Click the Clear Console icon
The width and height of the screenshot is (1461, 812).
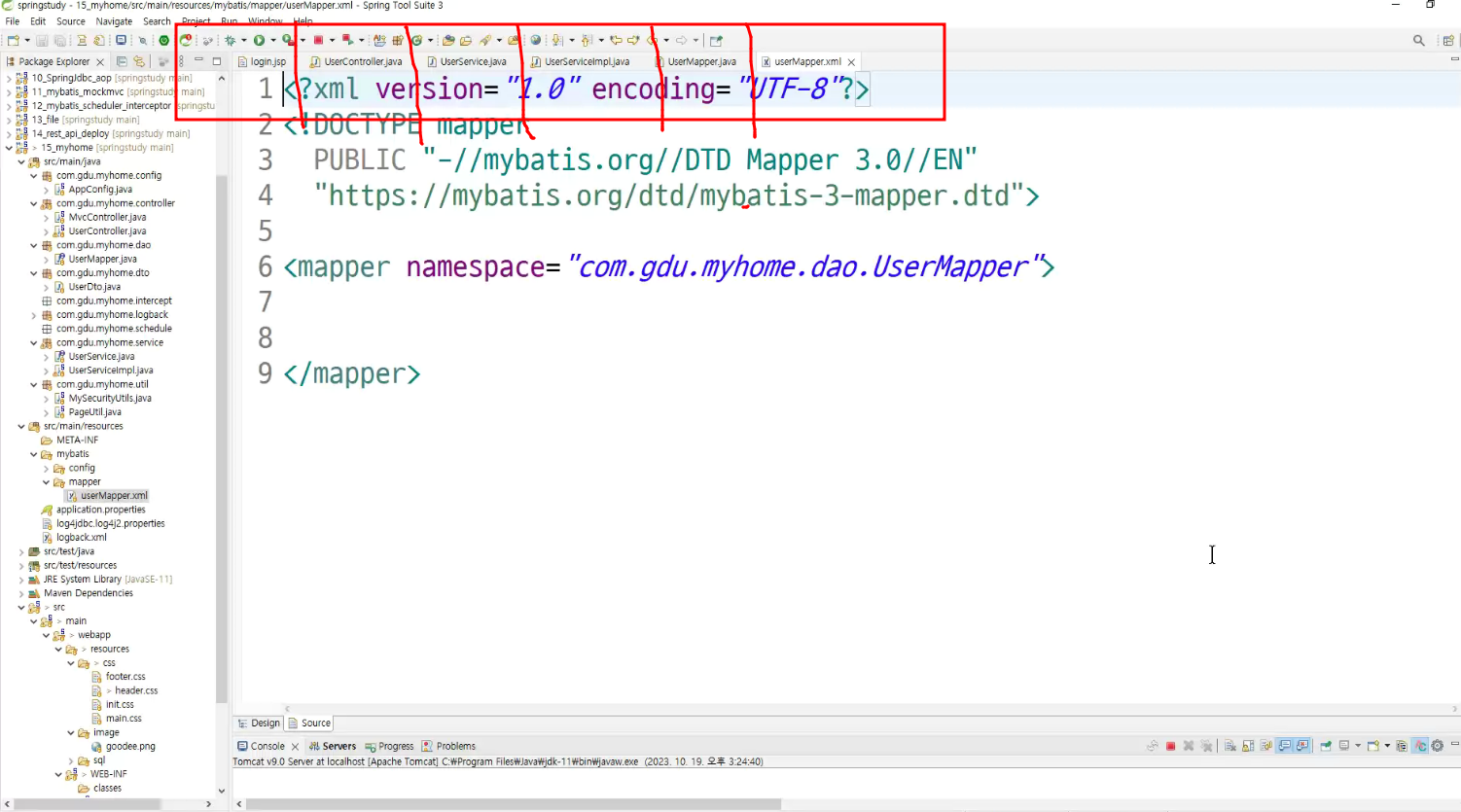tap(1229, 746)
